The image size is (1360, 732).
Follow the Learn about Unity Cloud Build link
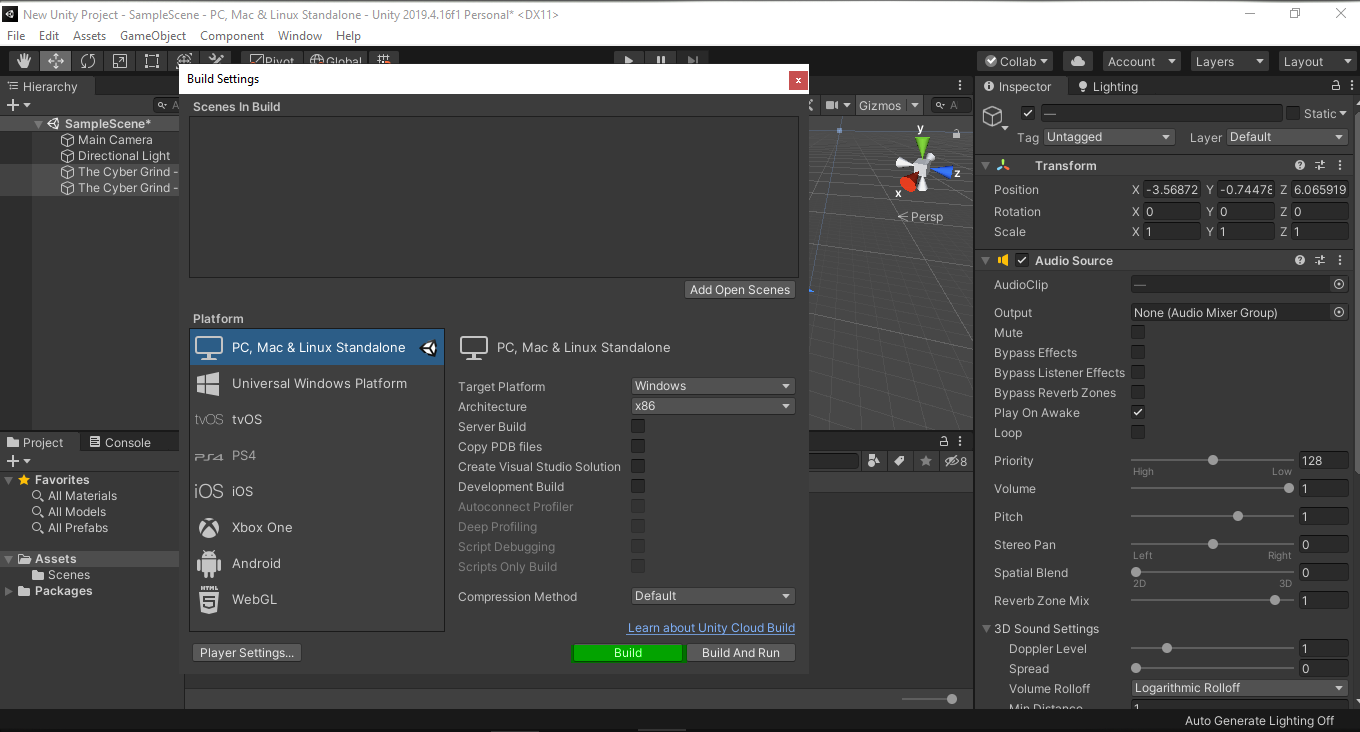tap(711, 628)
